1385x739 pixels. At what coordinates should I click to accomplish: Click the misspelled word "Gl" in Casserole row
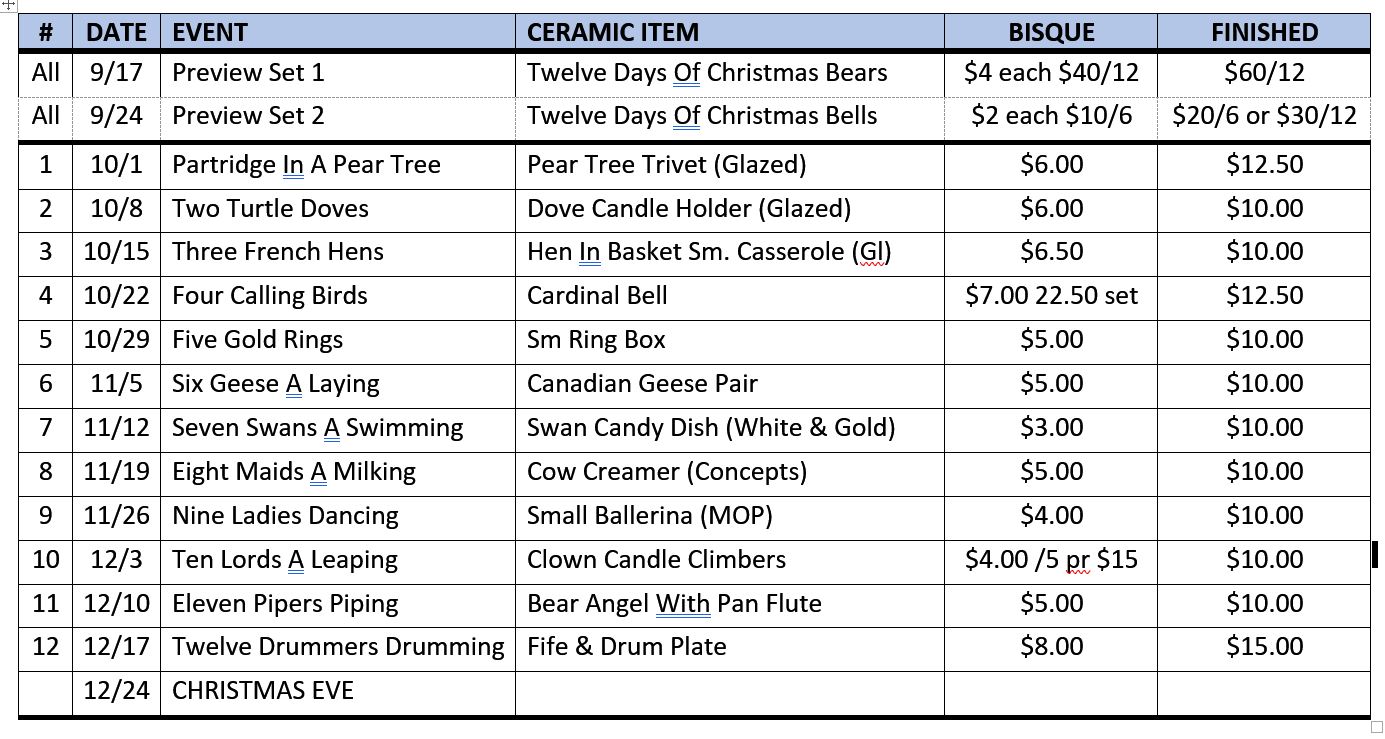point(871,252)
